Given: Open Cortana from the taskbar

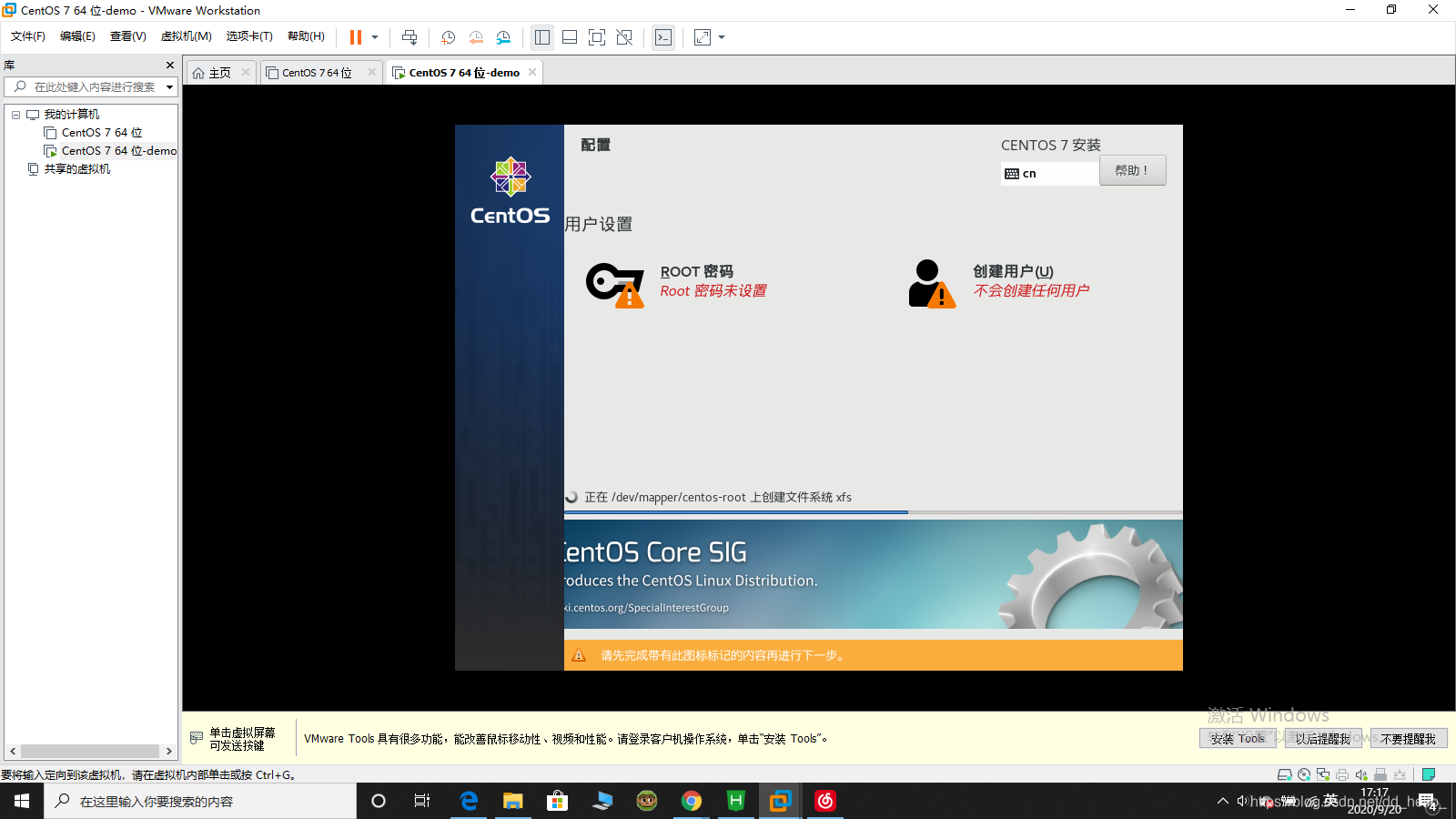Looking at the screenshot, I should pyautogui.click(x=379, y=801).
